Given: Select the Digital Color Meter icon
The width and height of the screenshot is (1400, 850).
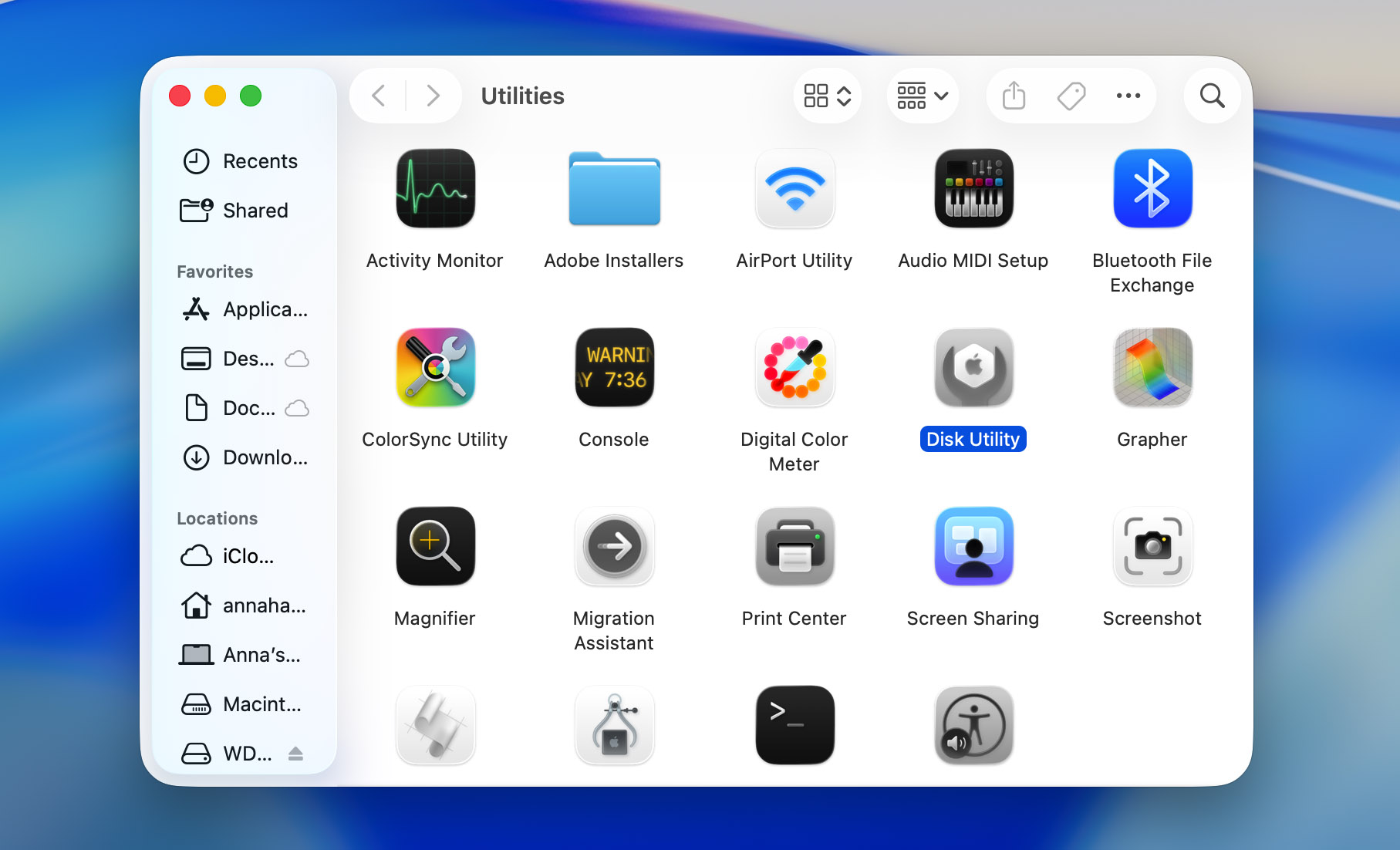Looking at the screenshot, I should (794, 367).
